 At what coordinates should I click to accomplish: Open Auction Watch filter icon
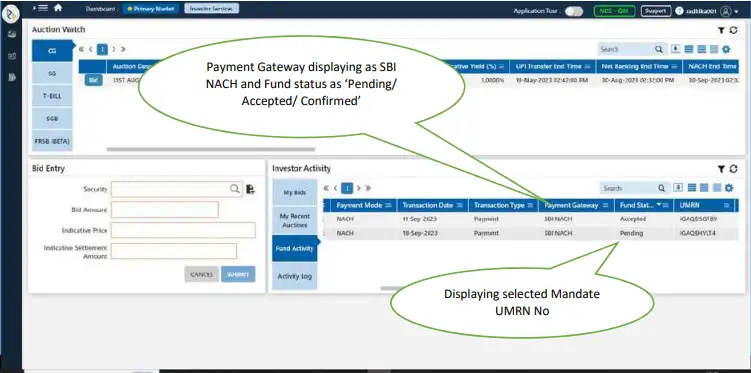click(721, 30)
